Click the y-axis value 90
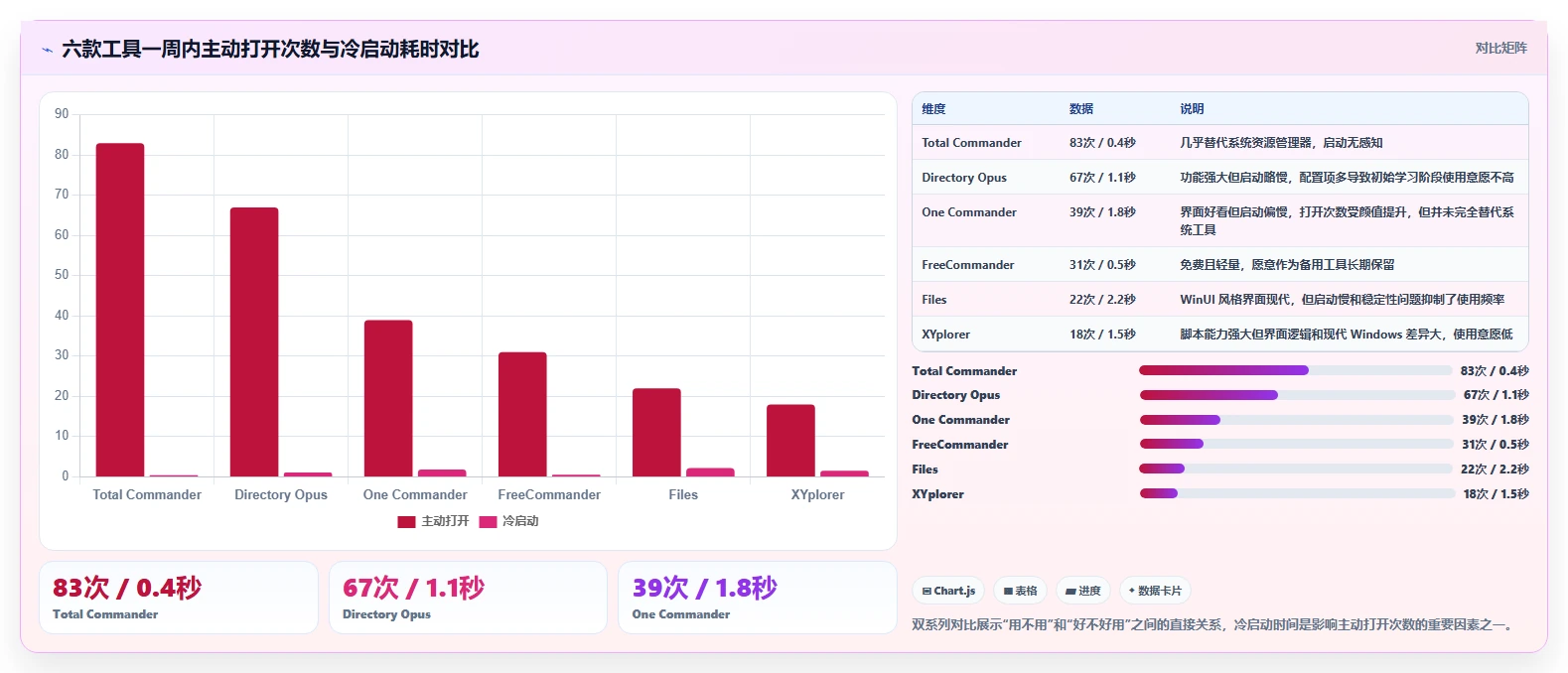 click(62, 114)
